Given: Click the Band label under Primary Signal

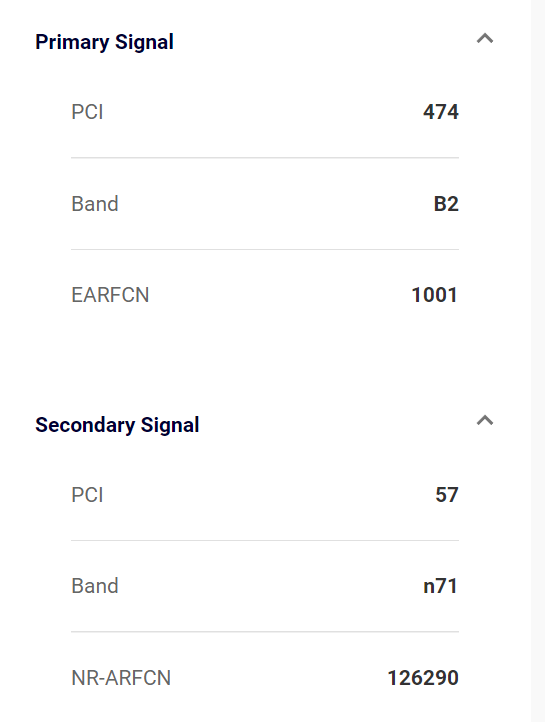Looking at the screenshot, I should click(x=95, y=204).
